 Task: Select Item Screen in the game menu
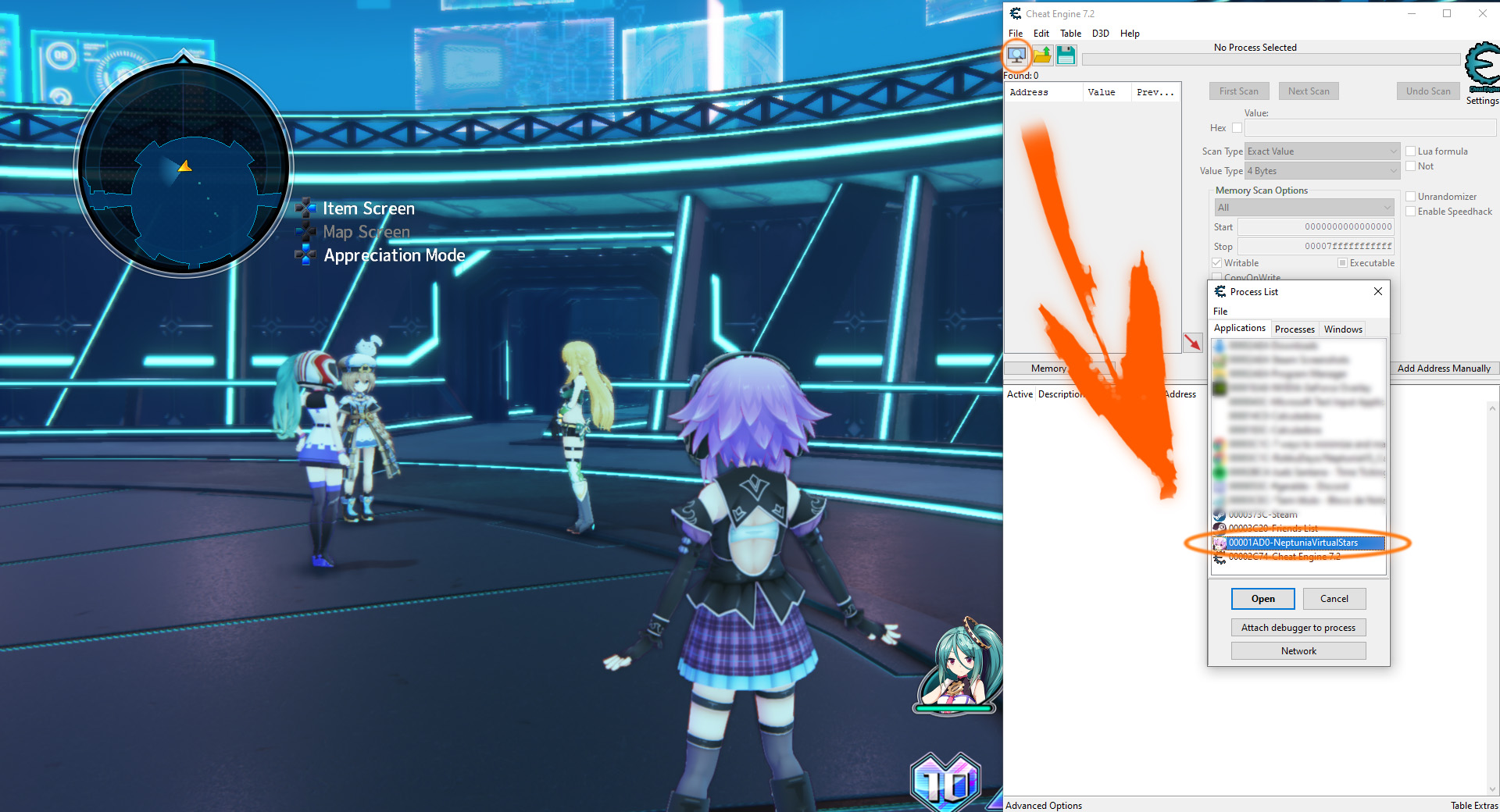click(369, 208)
